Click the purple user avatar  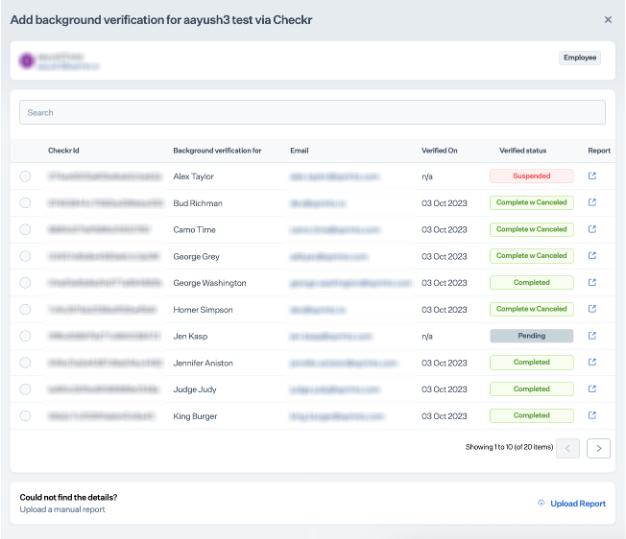point(27,61)
